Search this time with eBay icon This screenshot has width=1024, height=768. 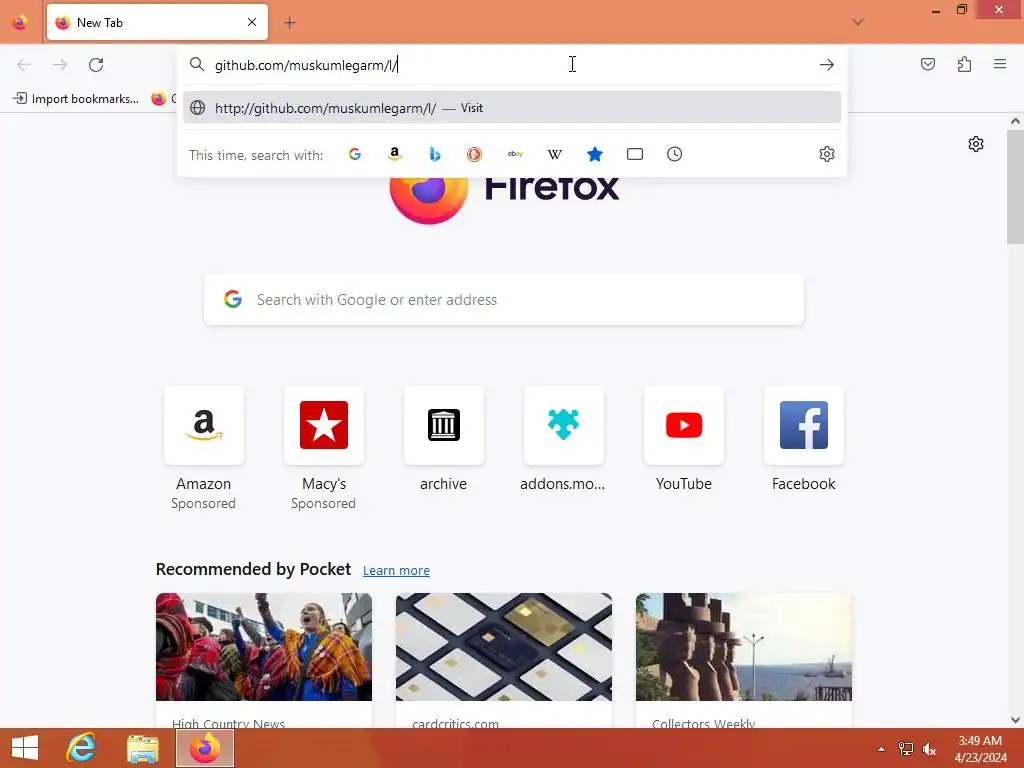[x=515, y=154]
